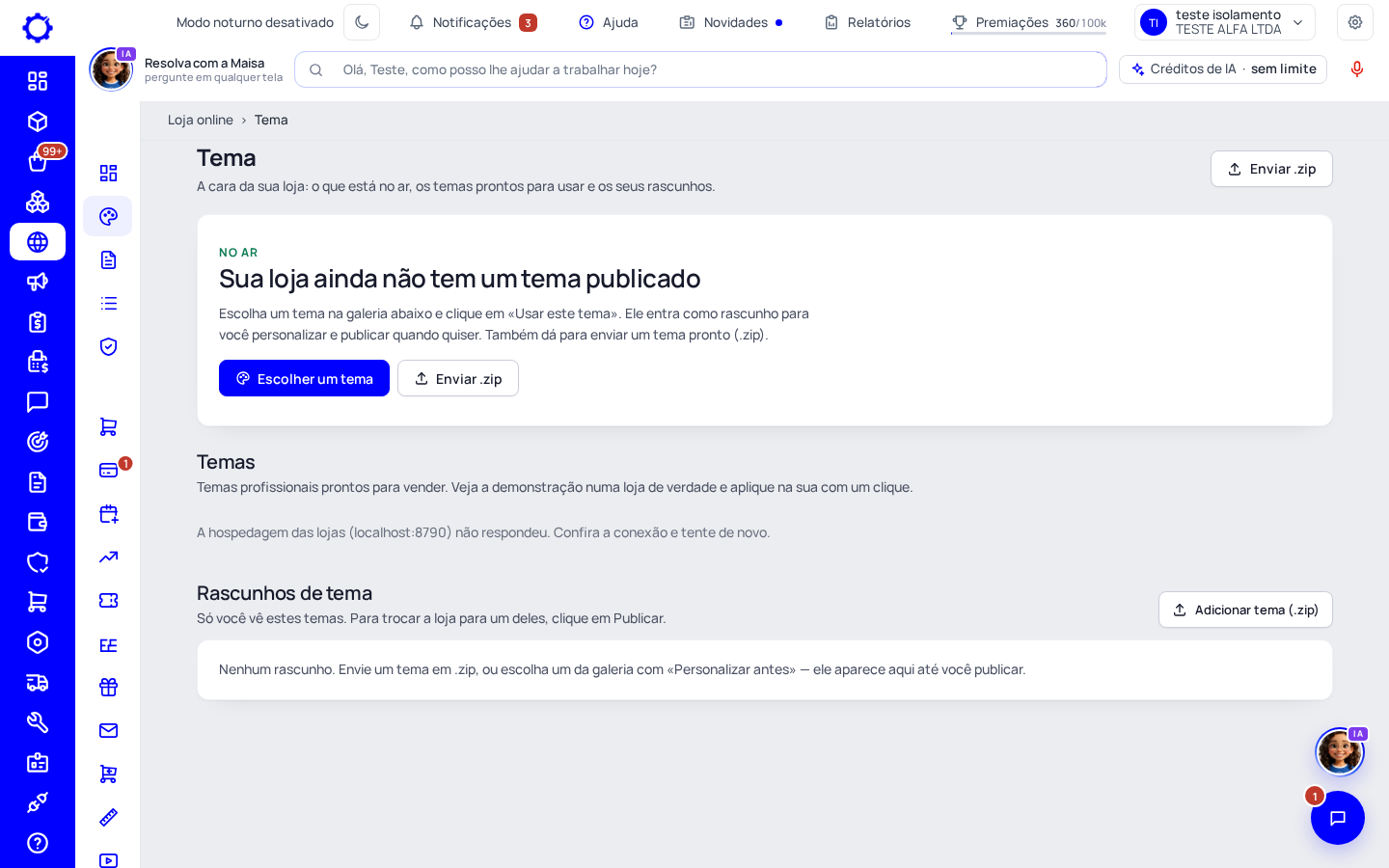The height and width of the screenshot is (868, 1389).
Task: Open the gift icon in the secondary sidebar
Action: (x=108, y=687)
